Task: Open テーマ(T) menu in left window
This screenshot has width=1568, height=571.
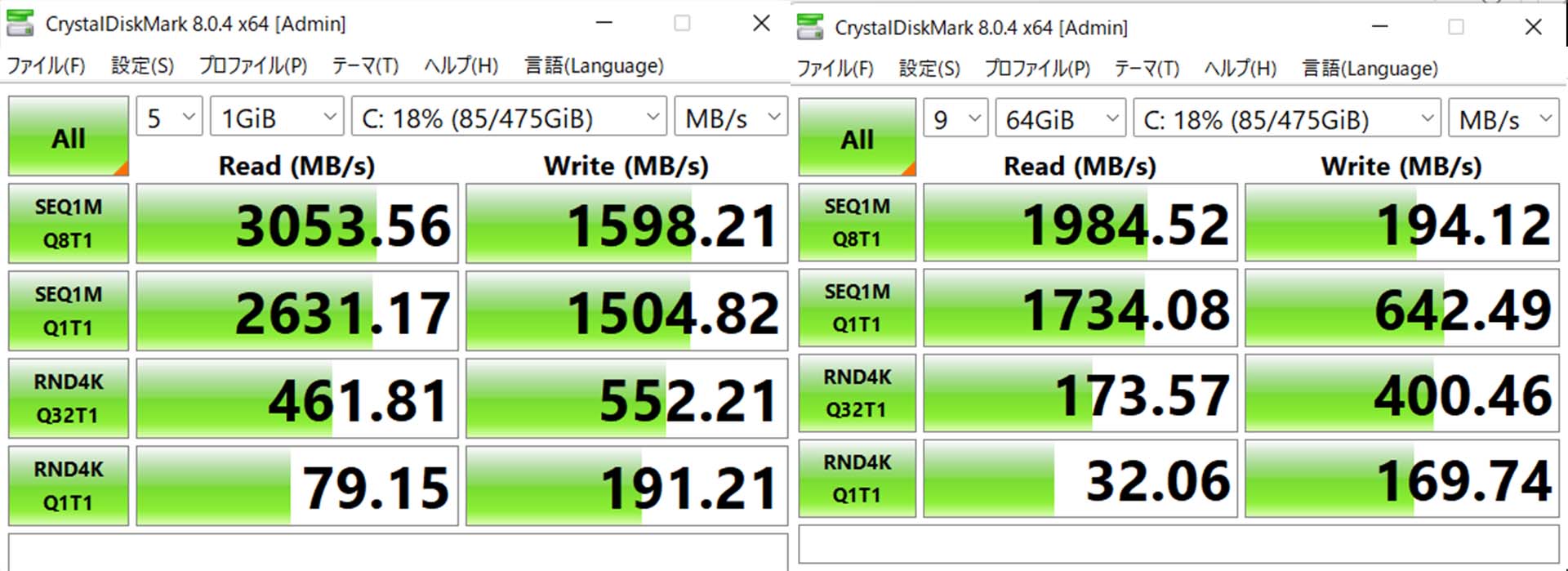Action: click(x=365, y=65)
